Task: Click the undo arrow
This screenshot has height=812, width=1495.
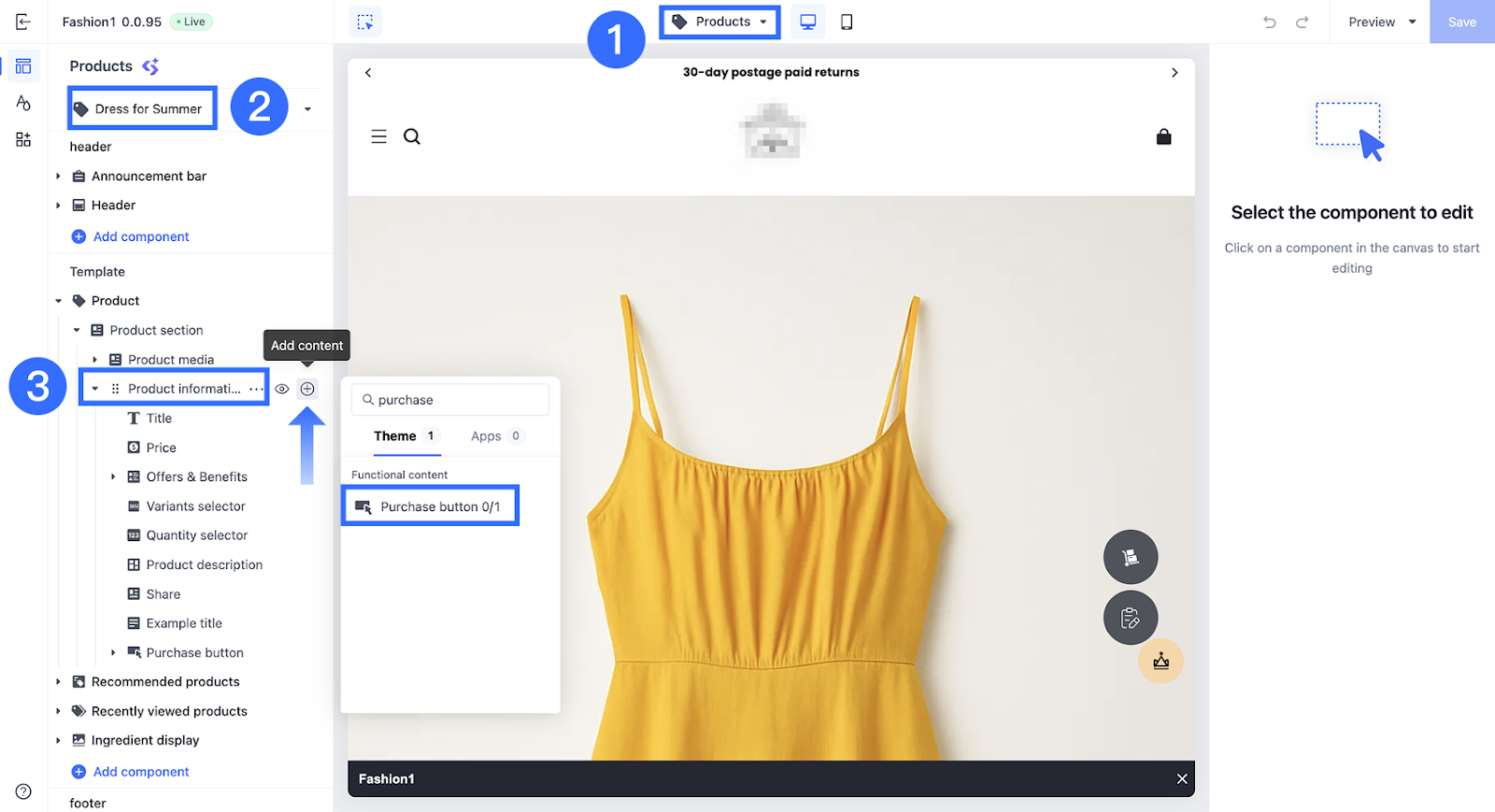Action: click(1269, 22)
